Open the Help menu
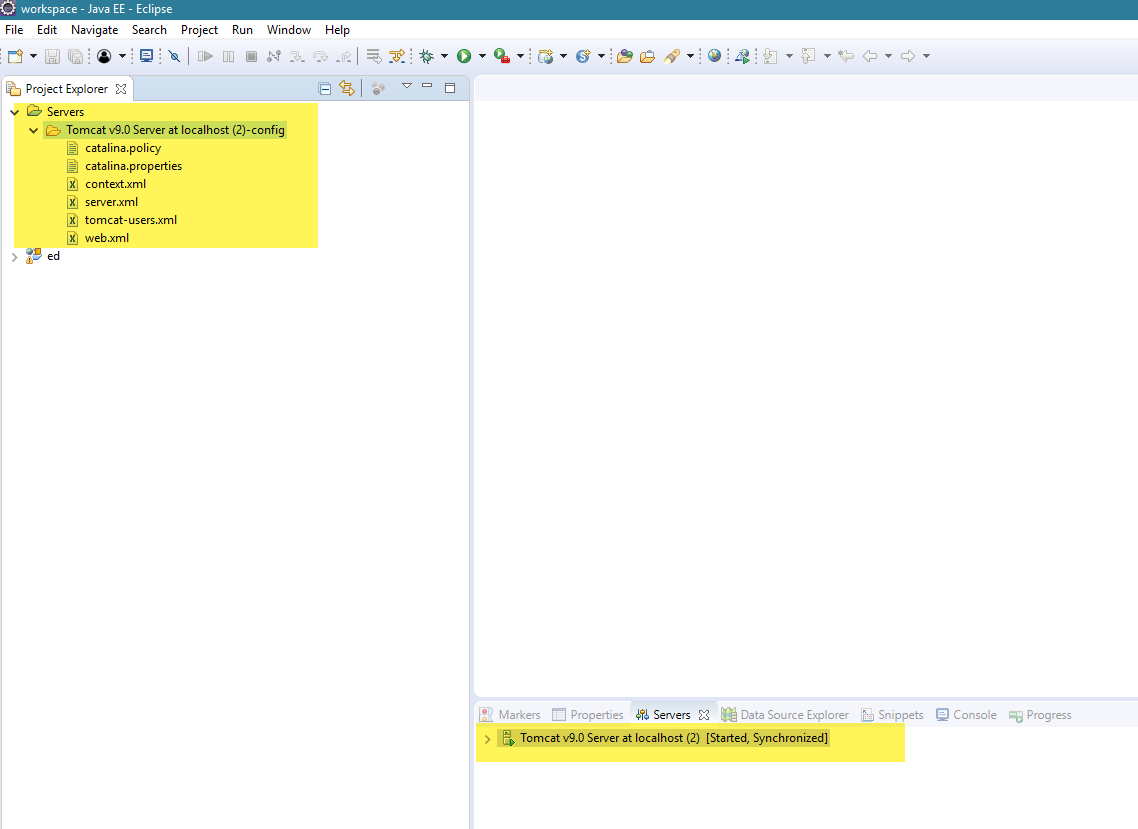The height and width of the screenshot is (829, 1138). pos(337,30)
